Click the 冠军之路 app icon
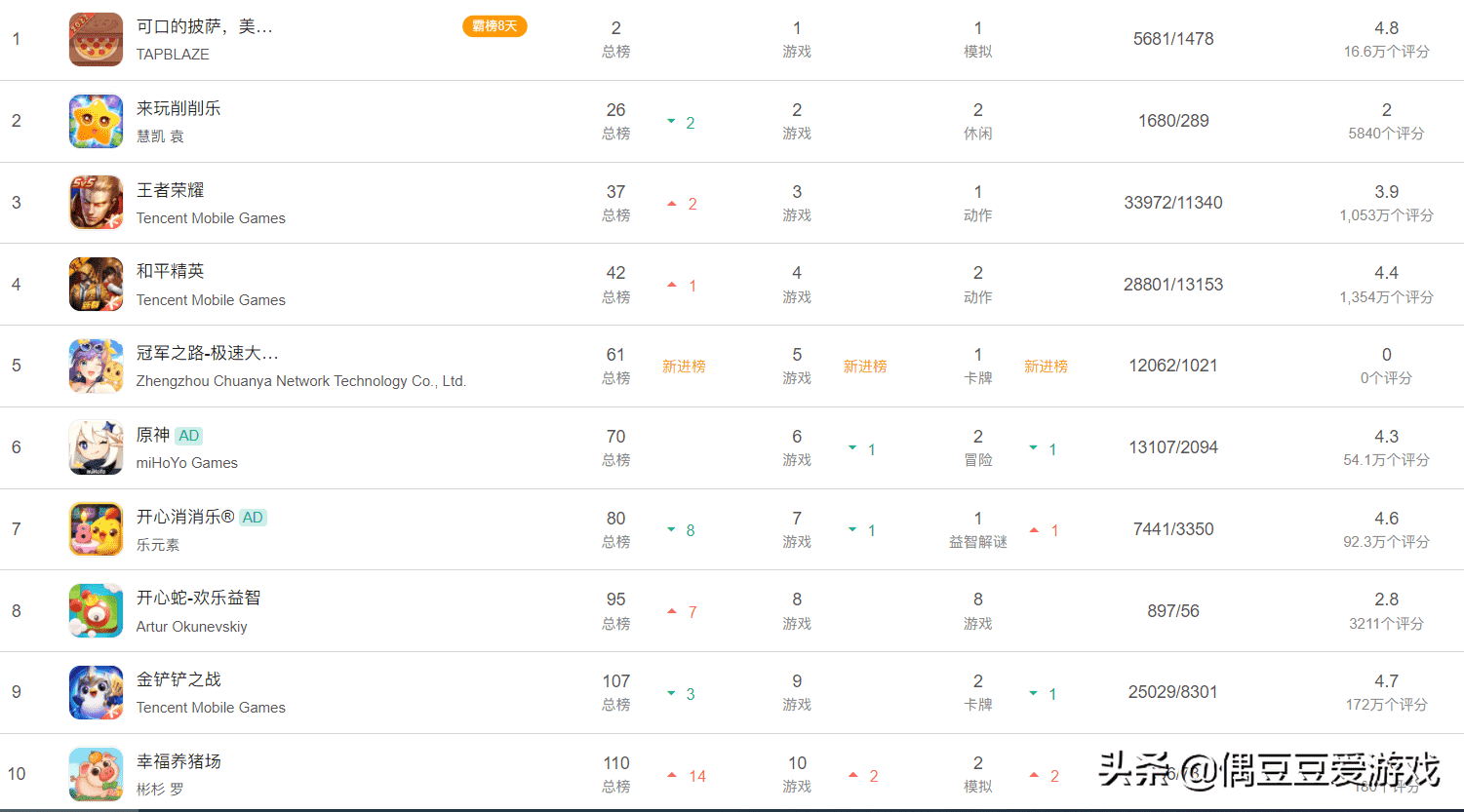Image resolution: width=1464 pixels, height=812 pixels. coord(96,366)
